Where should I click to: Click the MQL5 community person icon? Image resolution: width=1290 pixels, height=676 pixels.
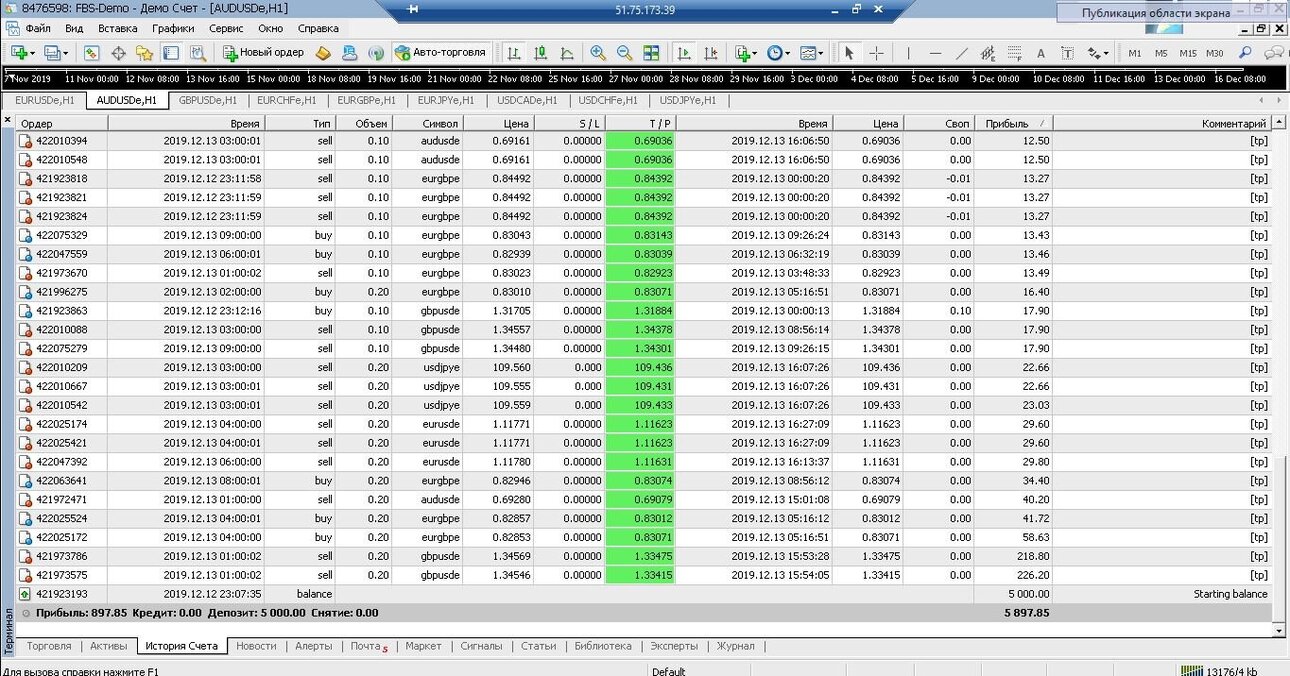click(x=349, y=53)
